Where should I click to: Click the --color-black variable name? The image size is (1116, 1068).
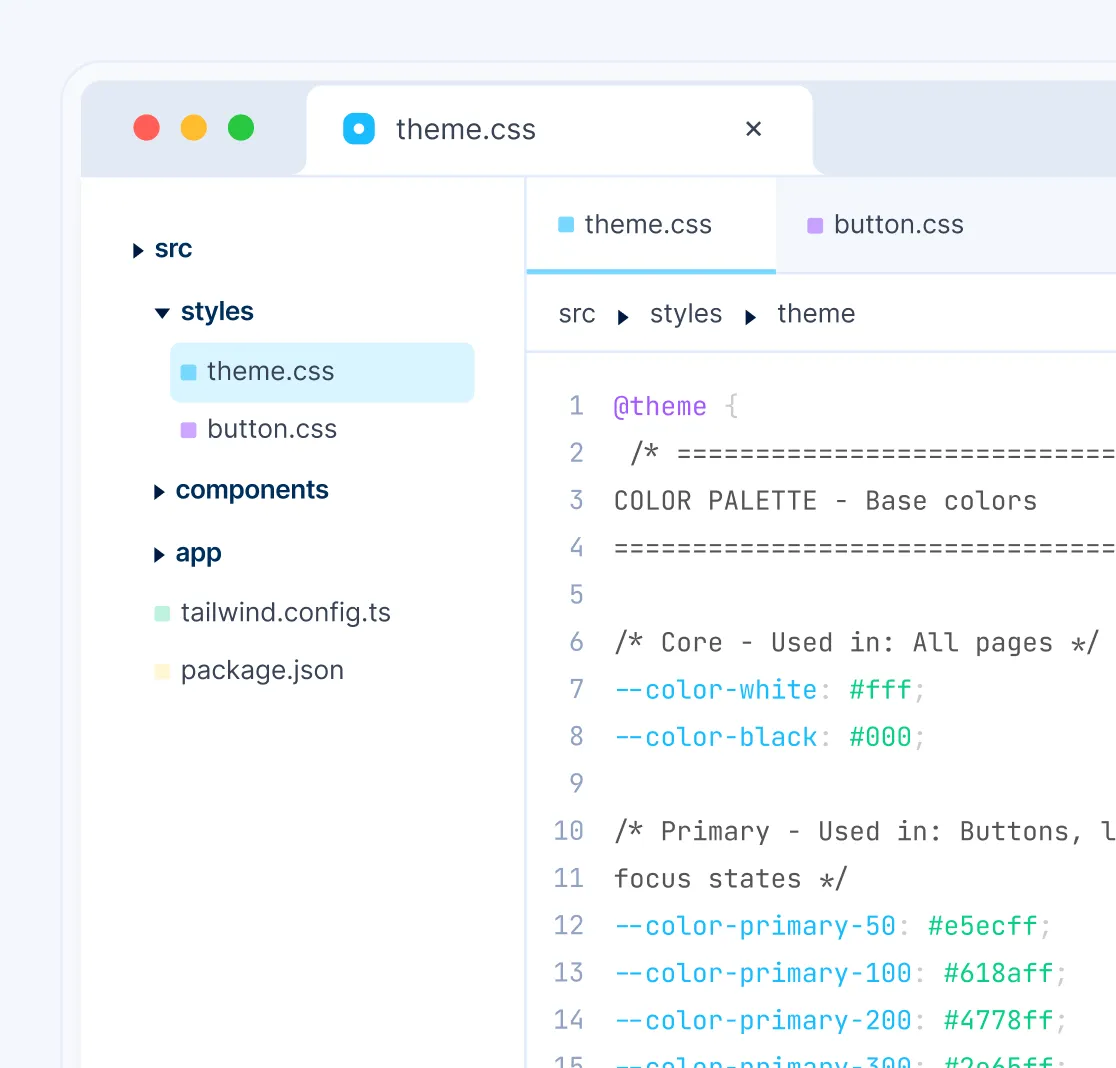pos(716,736)
